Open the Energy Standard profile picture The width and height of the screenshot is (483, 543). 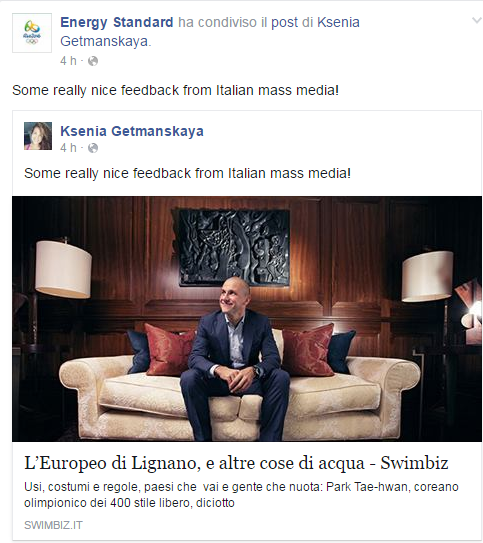(32, 33)
